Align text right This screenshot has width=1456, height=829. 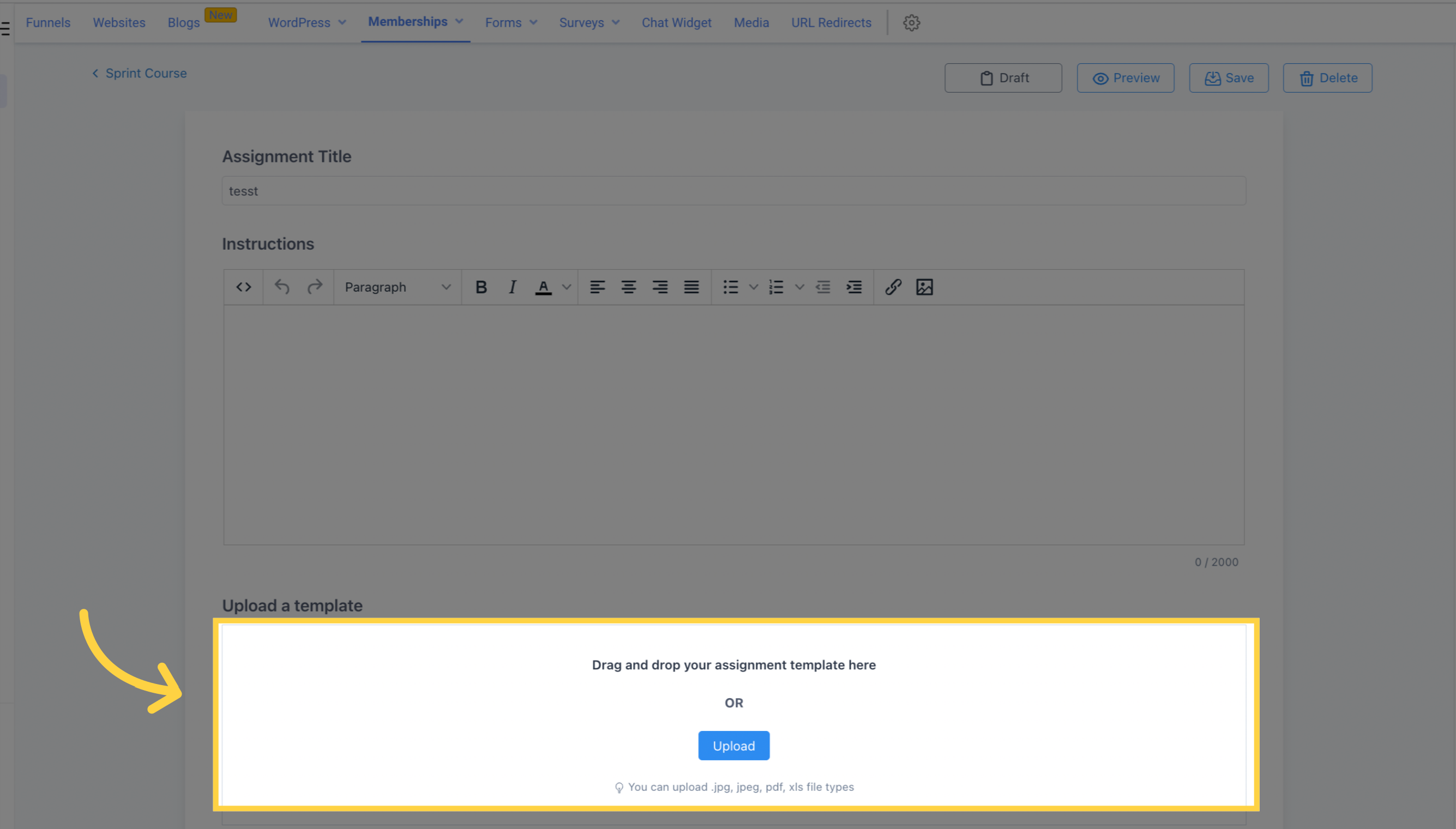660,287
